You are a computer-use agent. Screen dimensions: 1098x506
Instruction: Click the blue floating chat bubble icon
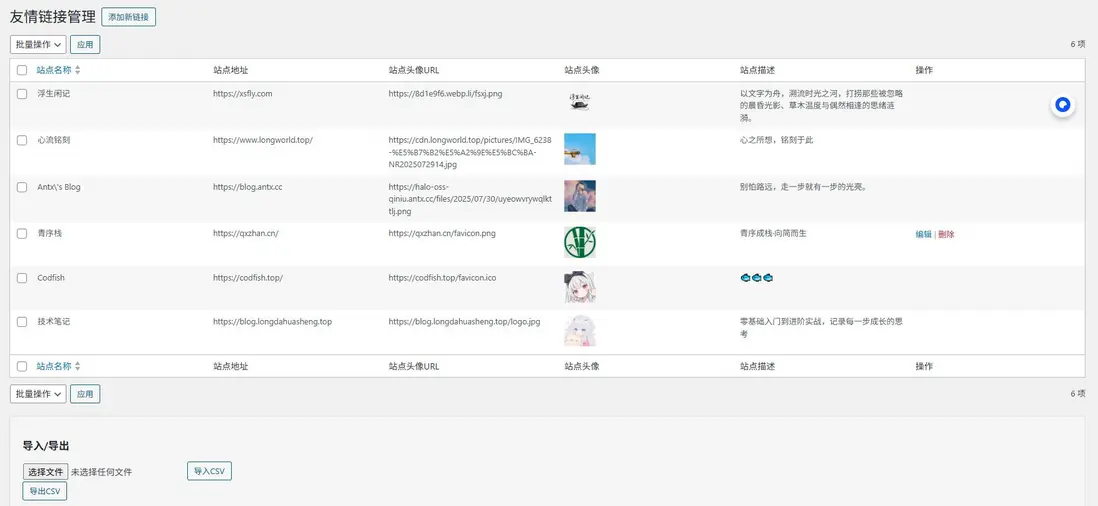(1063, 105)
